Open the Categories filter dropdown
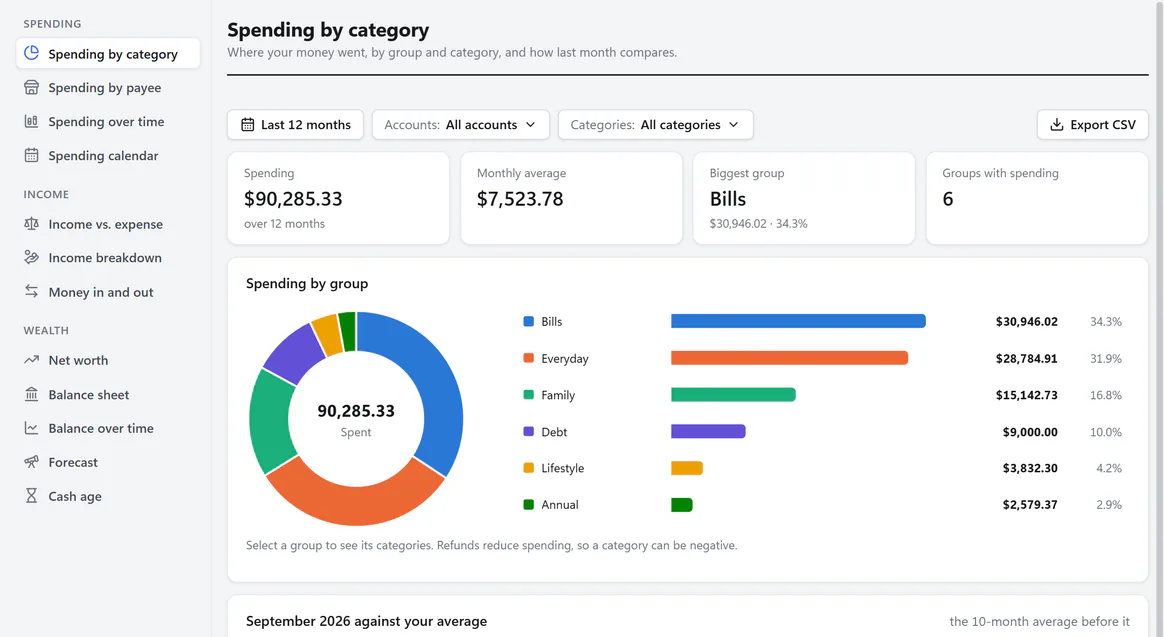 pyautogui.click(x=655, y=125)
